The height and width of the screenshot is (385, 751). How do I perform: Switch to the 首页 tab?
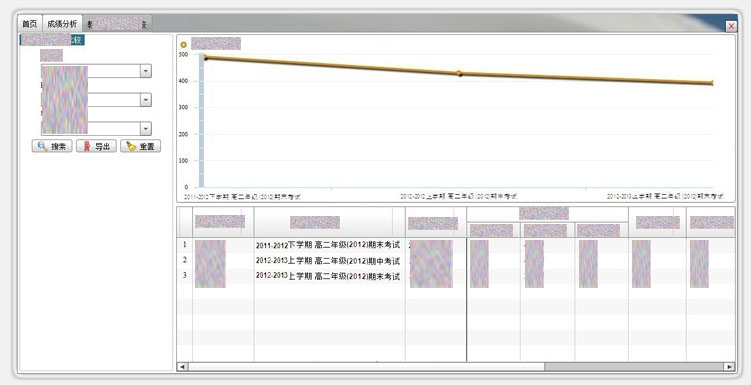30,24
